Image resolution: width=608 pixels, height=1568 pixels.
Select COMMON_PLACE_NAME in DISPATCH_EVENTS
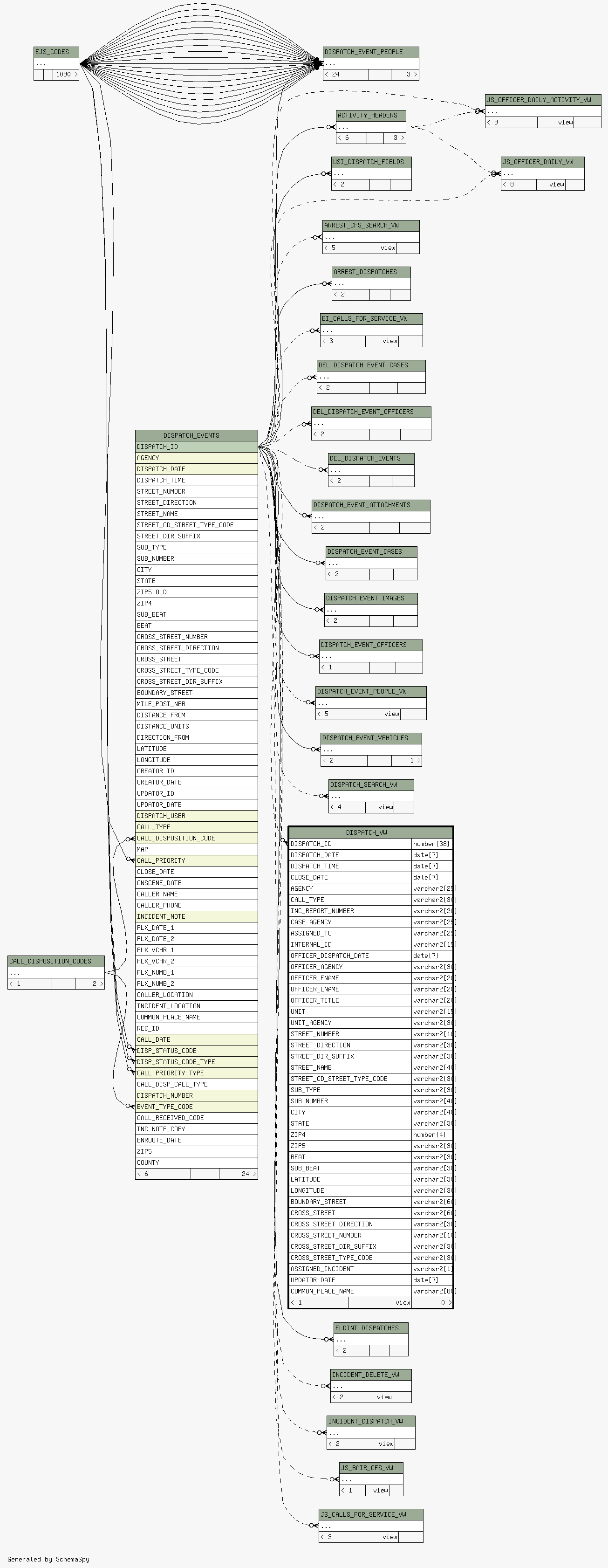tap(197, 1018)
